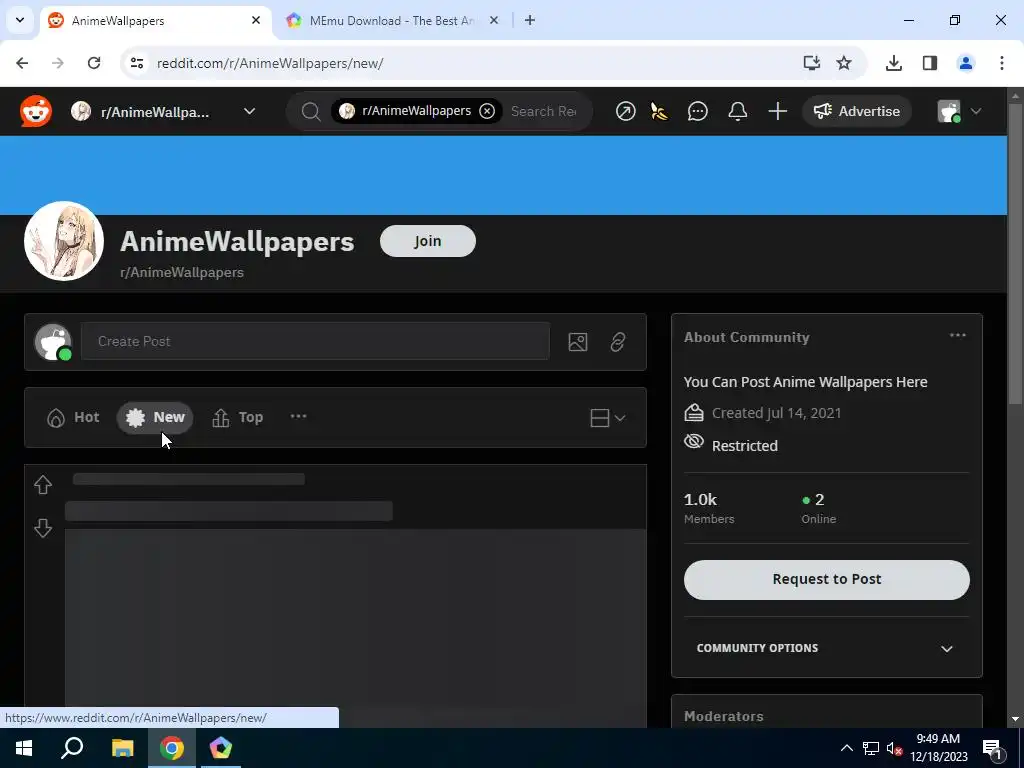Viewport: 1024px width, 768px height.
Task: Sort posts by New
Action: (155, 417)
